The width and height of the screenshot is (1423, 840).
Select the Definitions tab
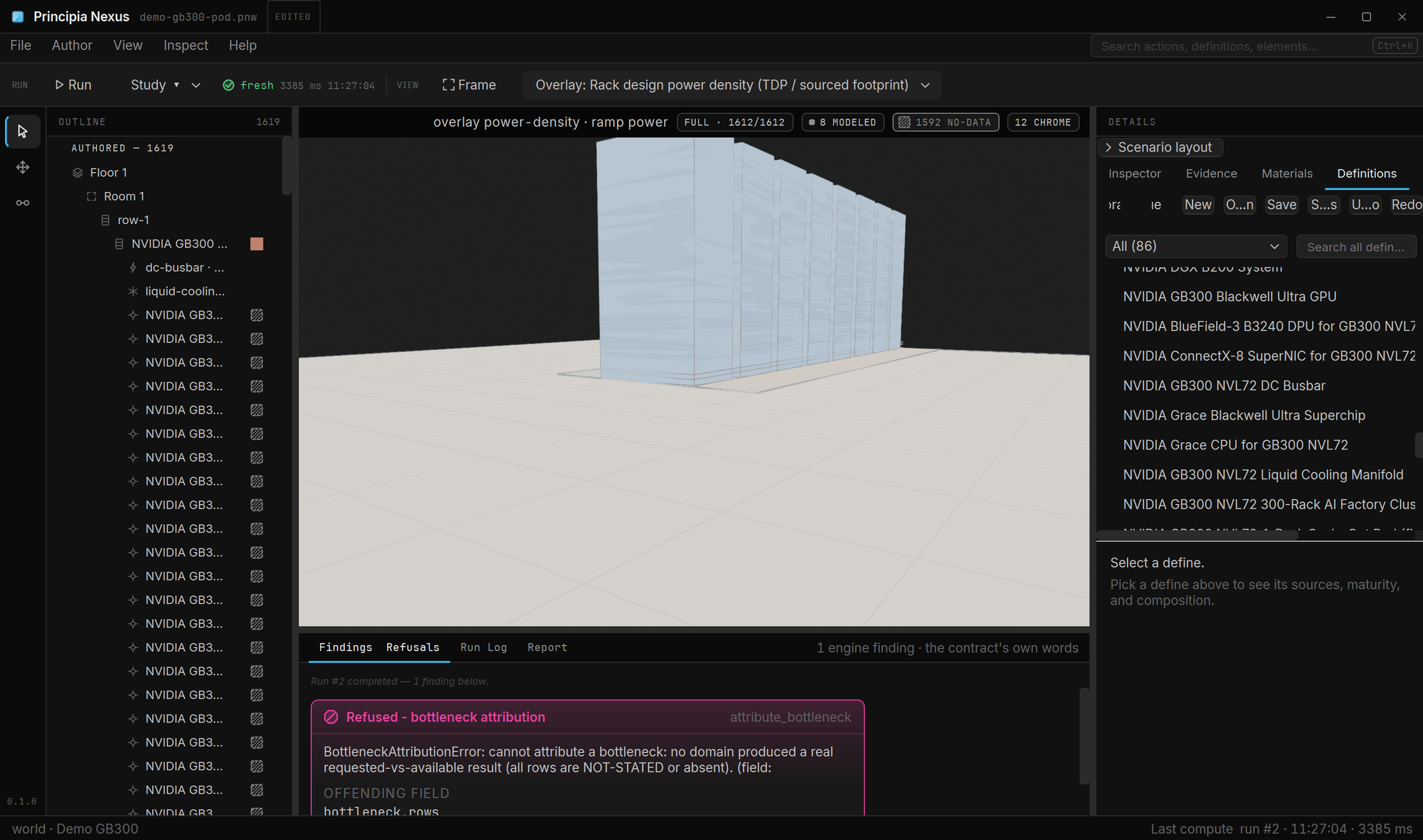tap(1366, 174)
